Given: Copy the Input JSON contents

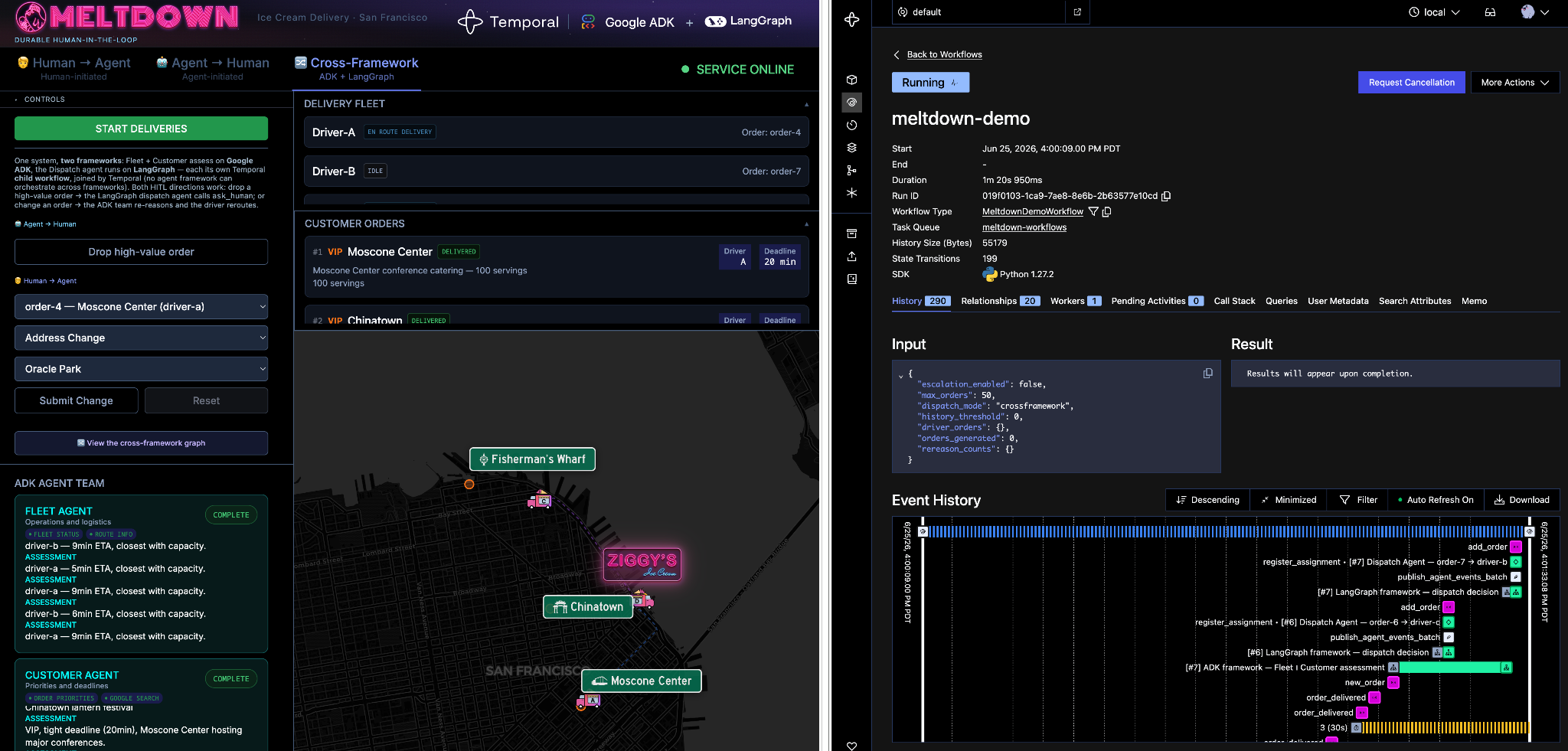Looking at the screenshot, I should coord(1207,374).
